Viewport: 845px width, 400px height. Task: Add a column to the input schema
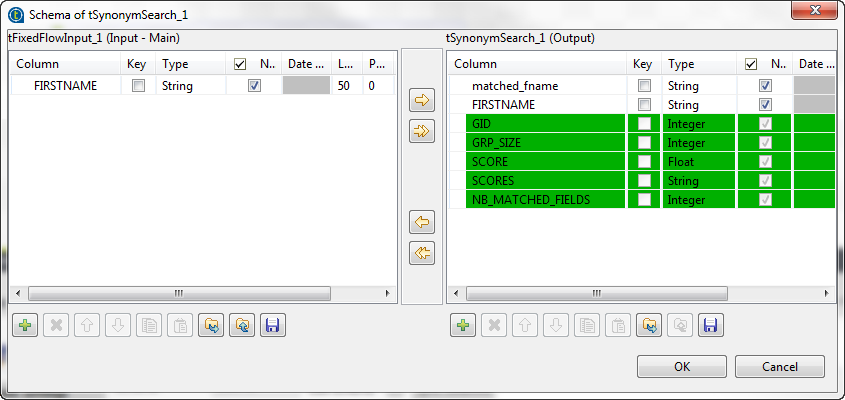[x=25, y=326]
